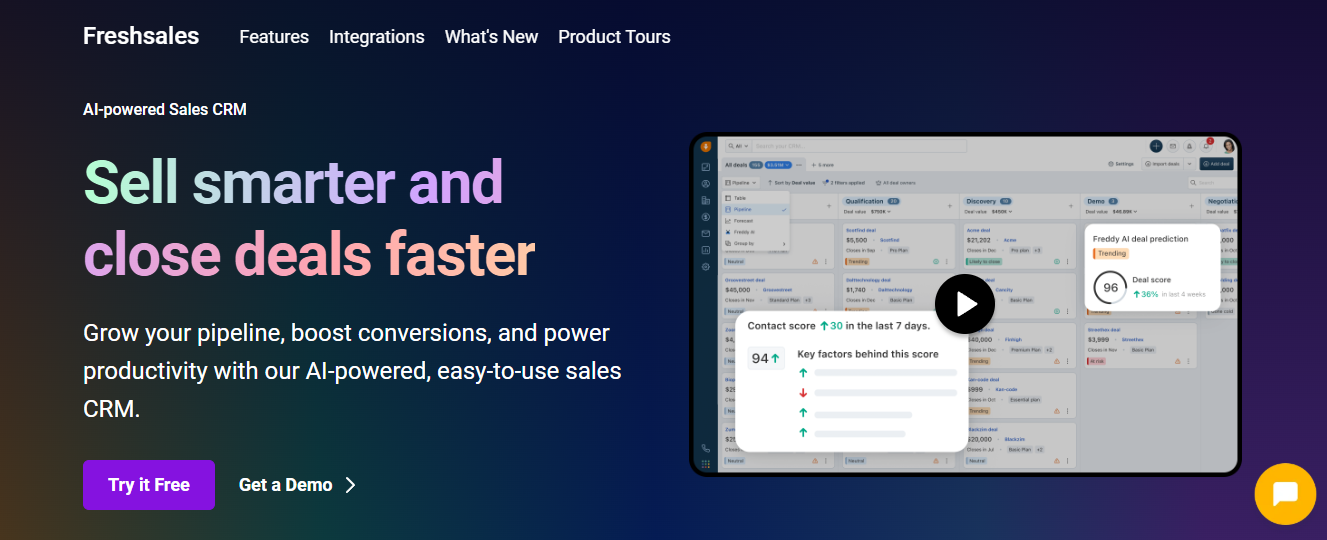Expand the Group by submenu
This screenshot has height=540, width=1327.
756,243
